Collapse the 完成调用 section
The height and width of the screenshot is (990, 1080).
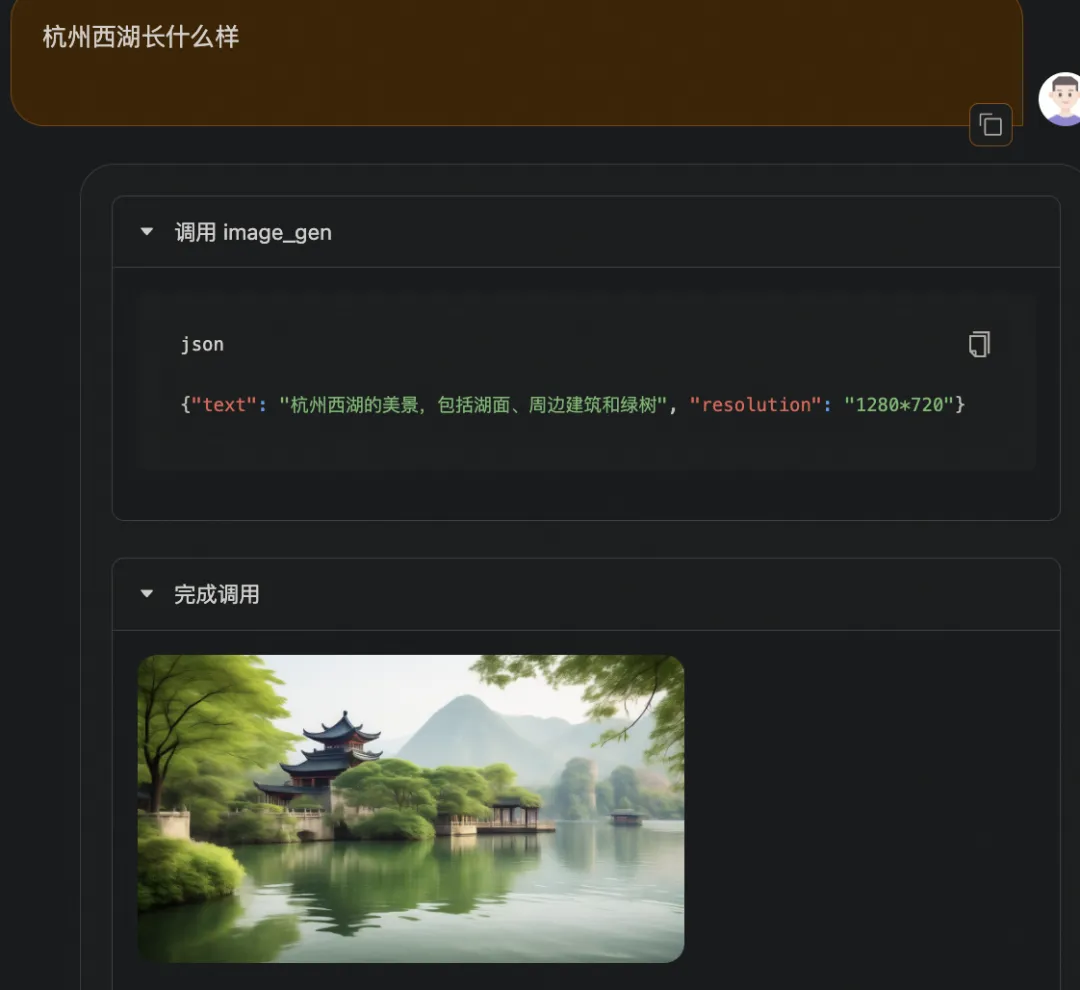[146, 594]
